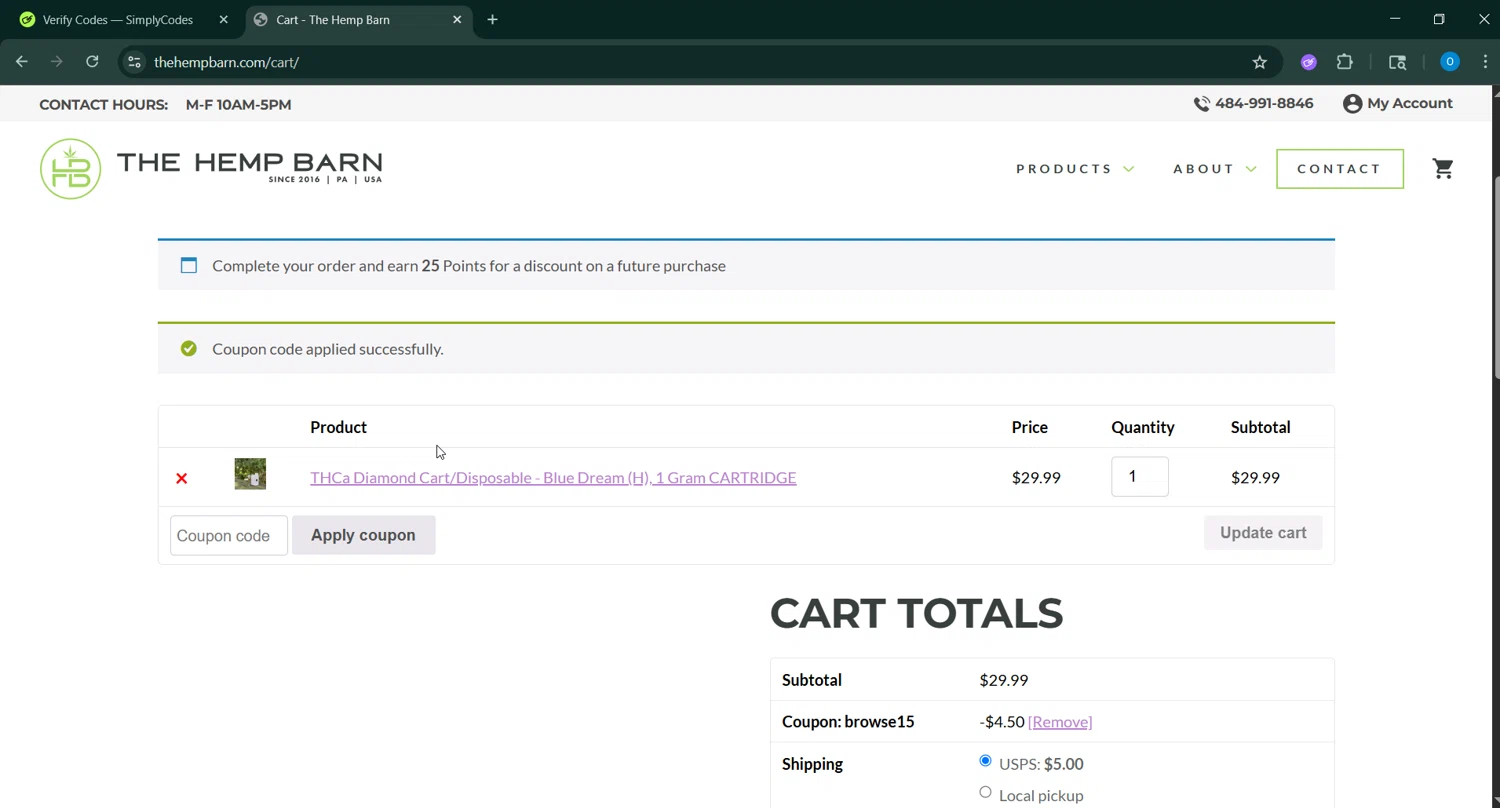1500x808 pixels.
Task: Click the CONTACT button
Action: tap(1340, 168)
